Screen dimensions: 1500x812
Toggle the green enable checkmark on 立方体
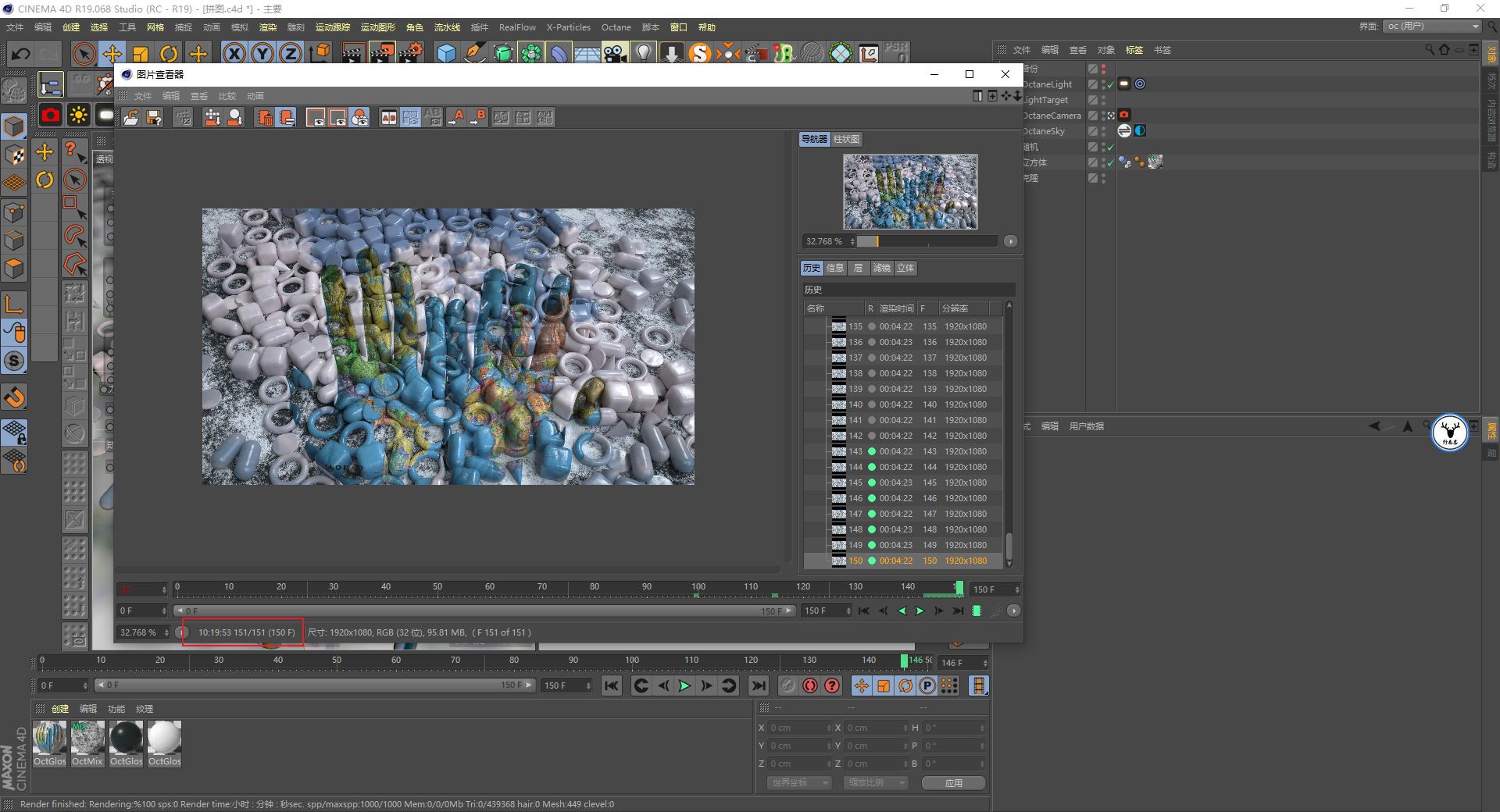click(1109, 162)
